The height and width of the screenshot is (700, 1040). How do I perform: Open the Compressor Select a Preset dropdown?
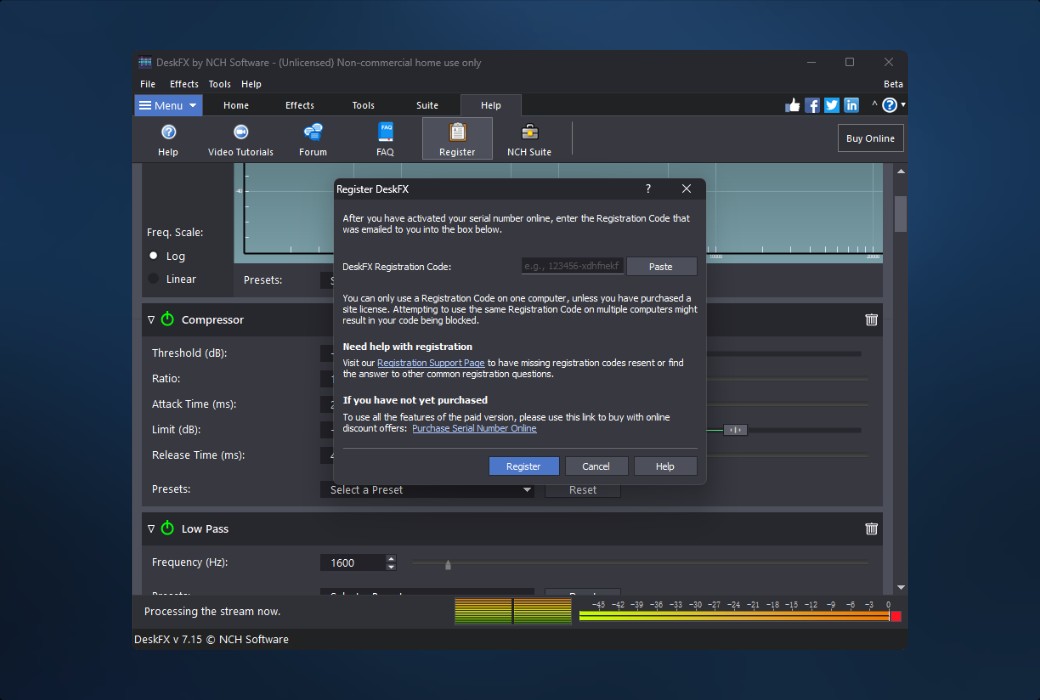tap(427, 489)
